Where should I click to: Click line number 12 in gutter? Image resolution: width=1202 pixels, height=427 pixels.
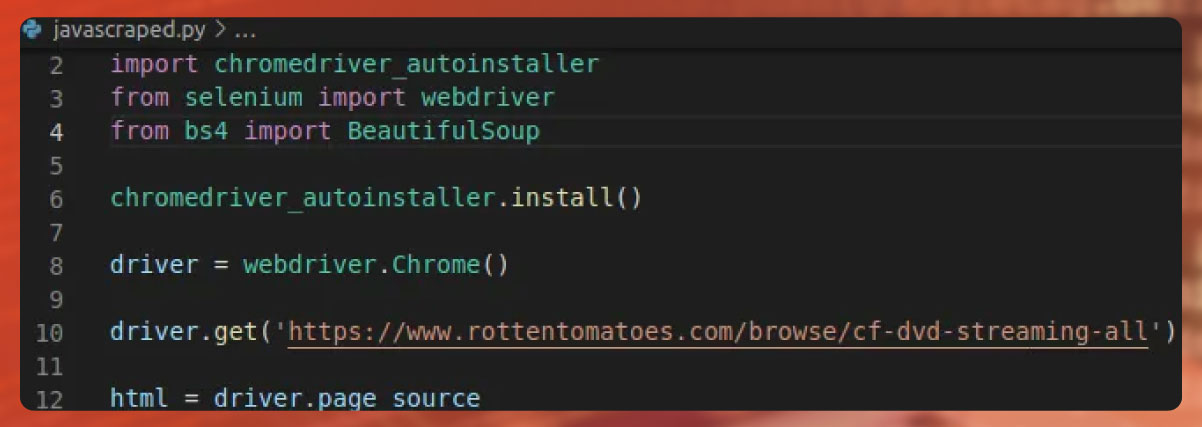point(49,399)
